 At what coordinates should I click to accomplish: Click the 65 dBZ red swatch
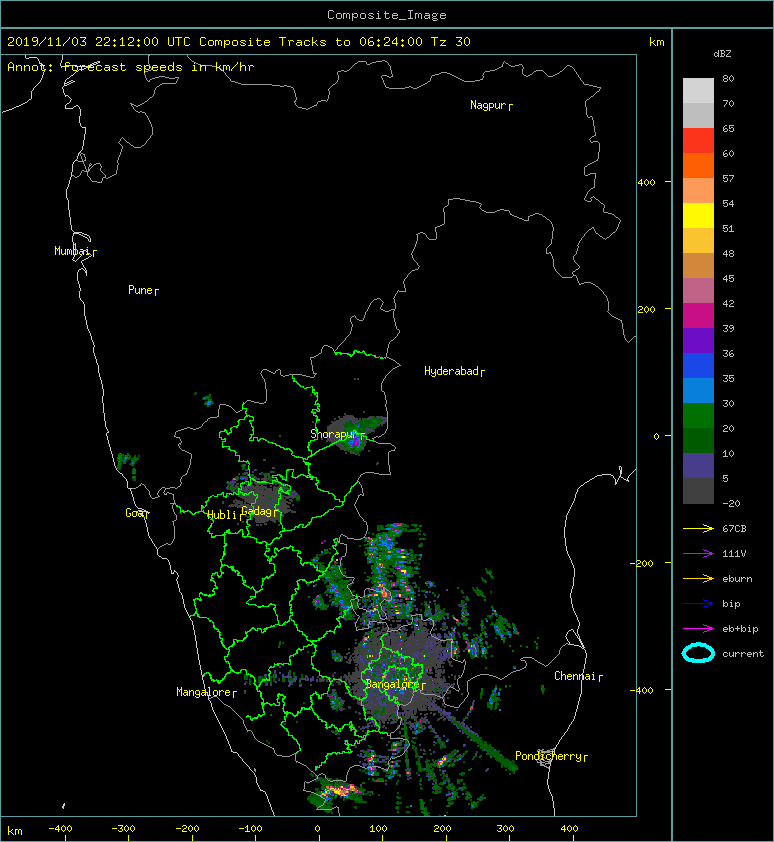(698, 141)
